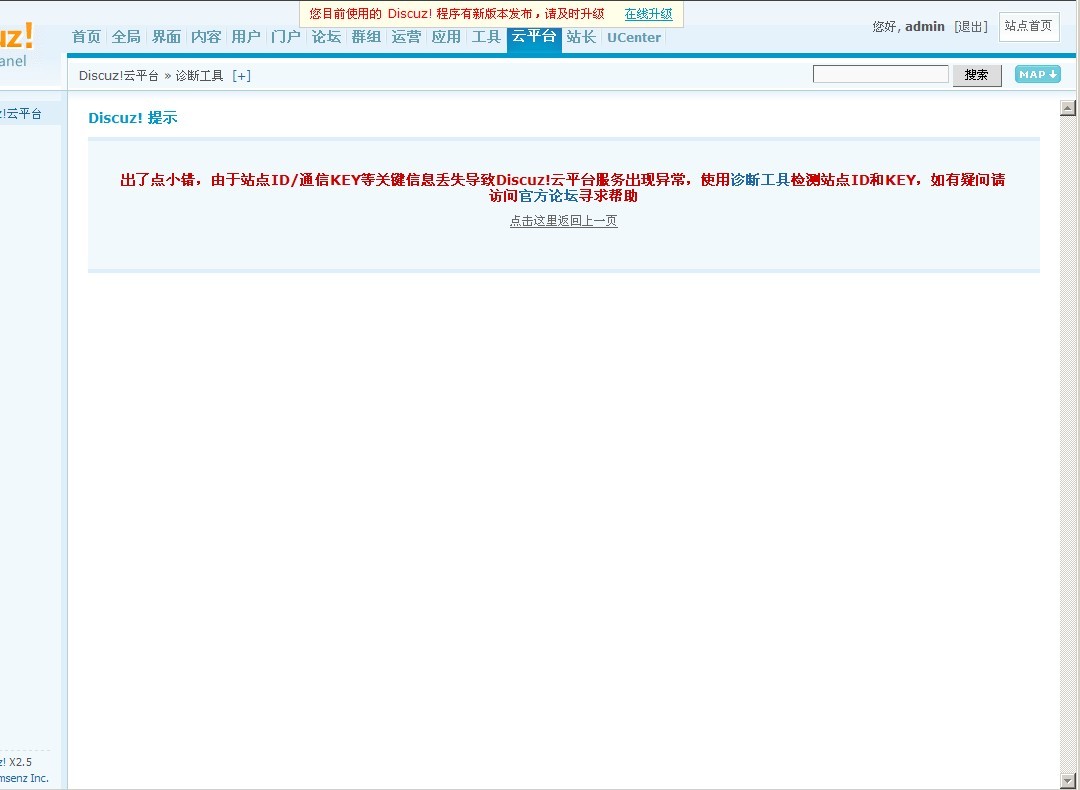This screenshot has width=1080, height=790.
Task: Click the Discuz!云平台 breadcrumb text
Action: coord(118,76)
